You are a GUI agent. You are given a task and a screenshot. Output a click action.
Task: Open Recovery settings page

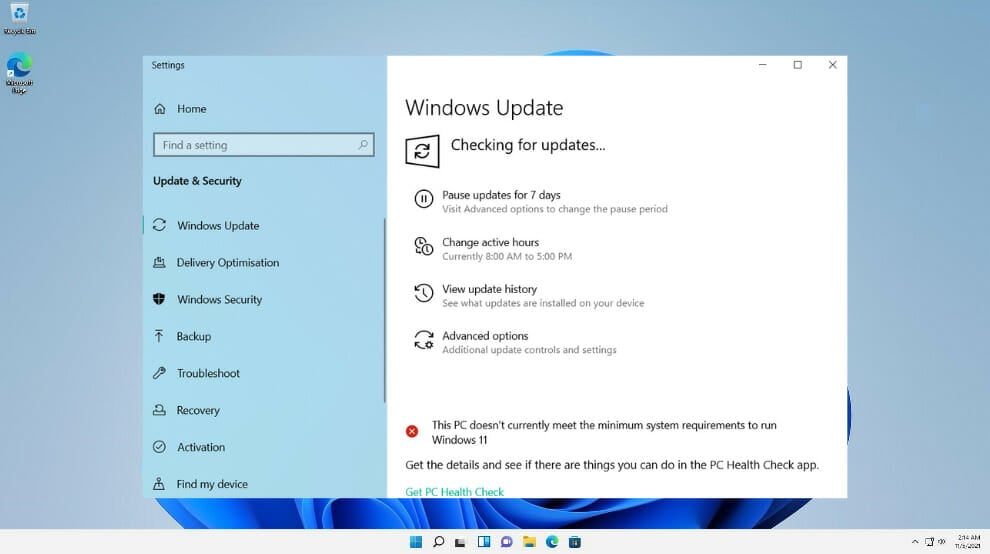tap(198, 410)
